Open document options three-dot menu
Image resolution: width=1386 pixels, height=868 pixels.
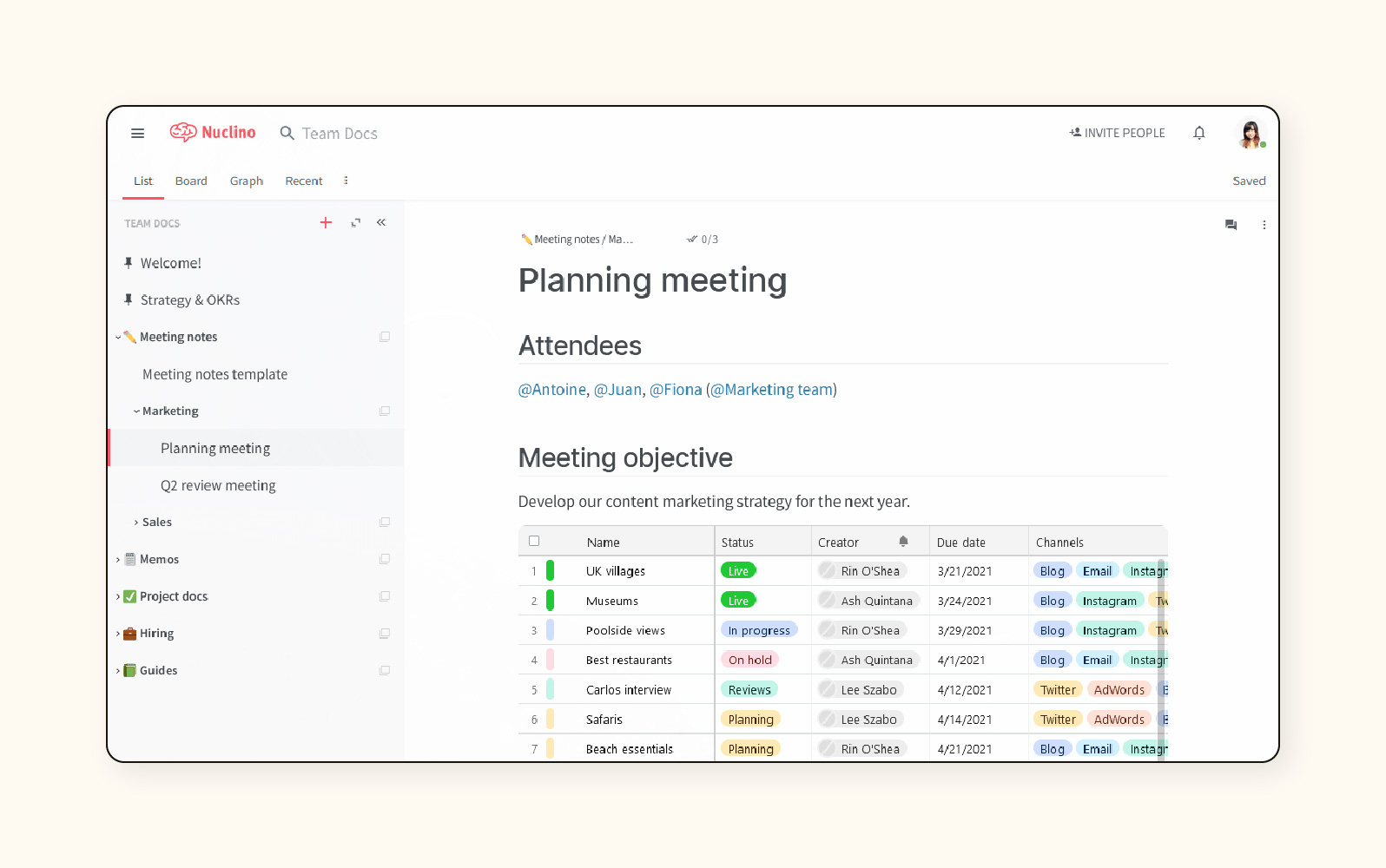click(1264, 225)
